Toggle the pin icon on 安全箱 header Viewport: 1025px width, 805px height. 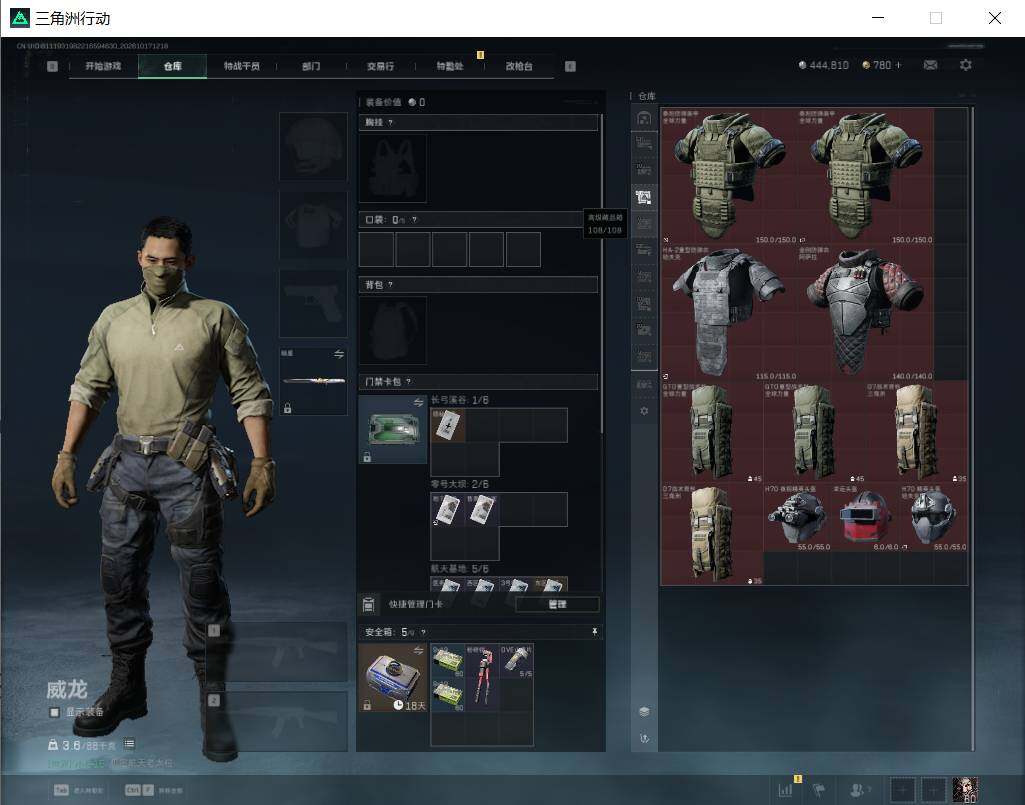594,631
